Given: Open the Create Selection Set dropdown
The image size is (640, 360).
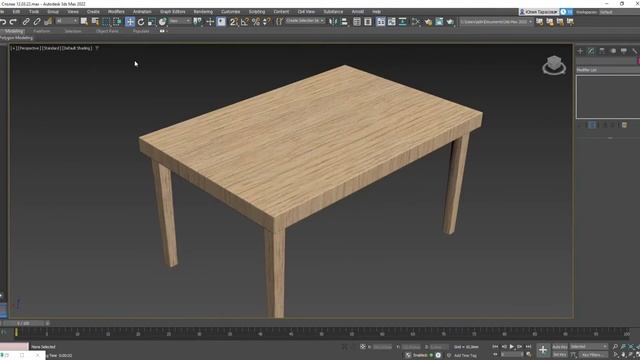Looking at the screenshot, I should (305, 21).
